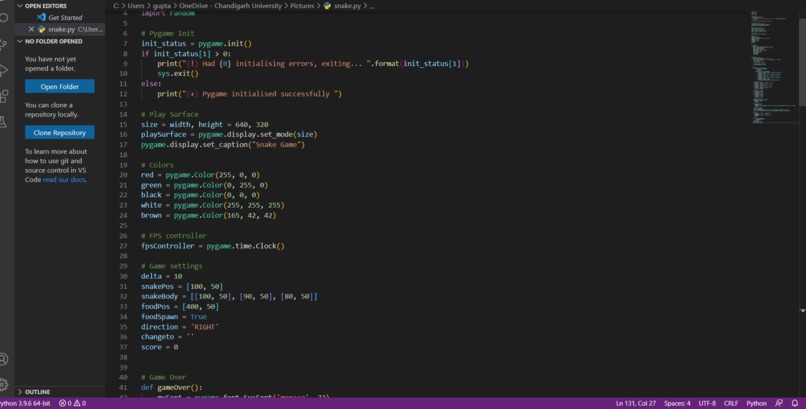Click the 'RIGHT' string on line 35

[205, 327]
